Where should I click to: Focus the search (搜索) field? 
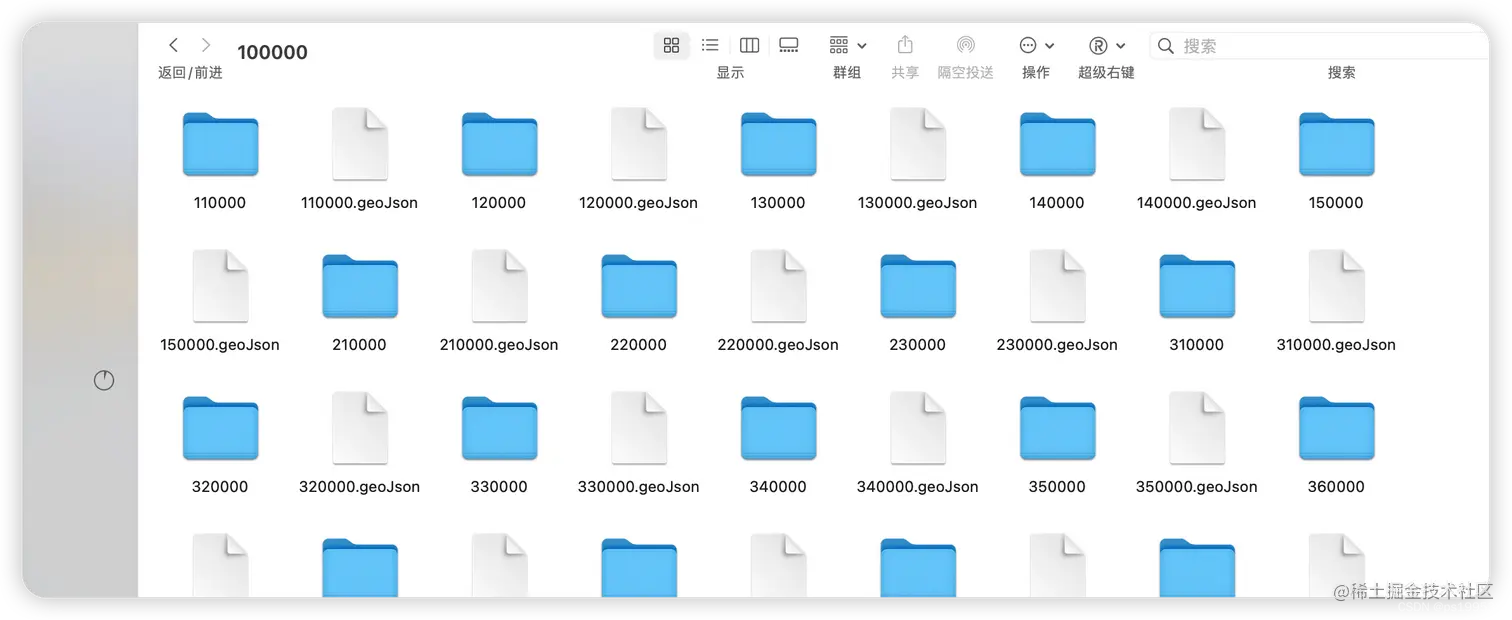pos(1318,45)
